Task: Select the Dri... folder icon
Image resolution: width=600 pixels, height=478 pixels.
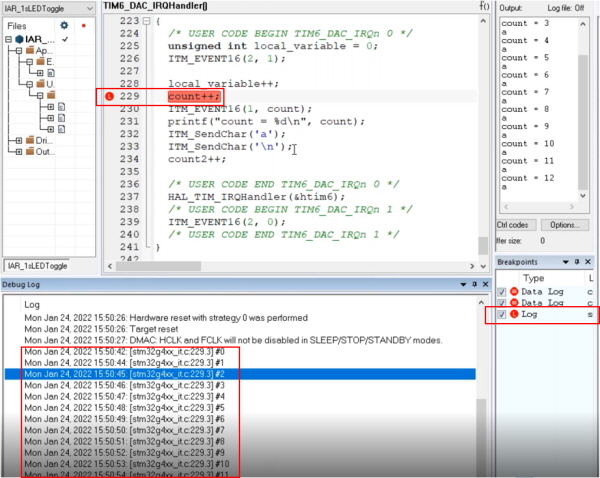Action: tap(30, 140)
